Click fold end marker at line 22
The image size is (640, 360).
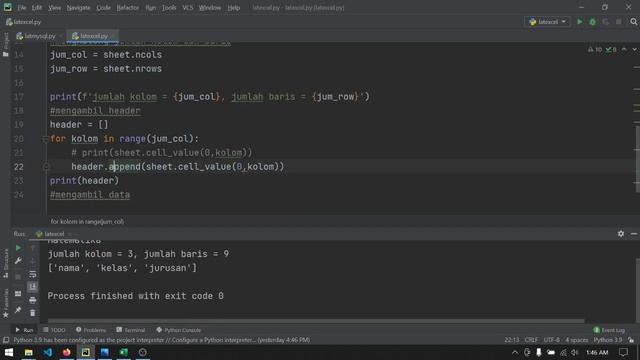click(x=46, y=167)
